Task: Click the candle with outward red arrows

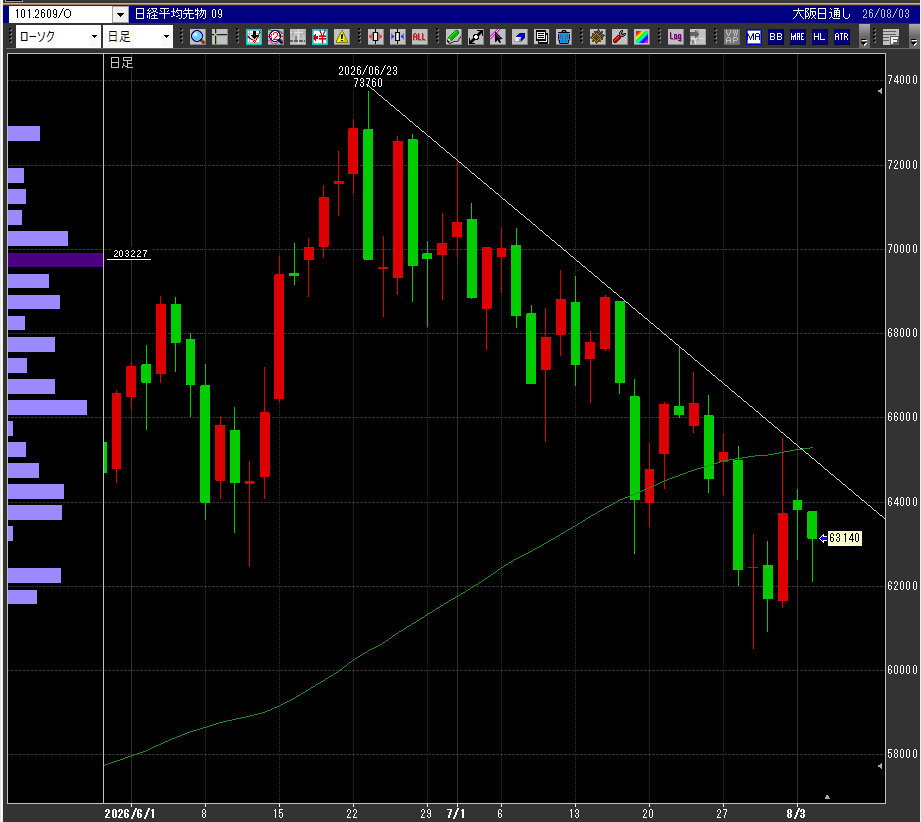Action: [x=375, y=37]
